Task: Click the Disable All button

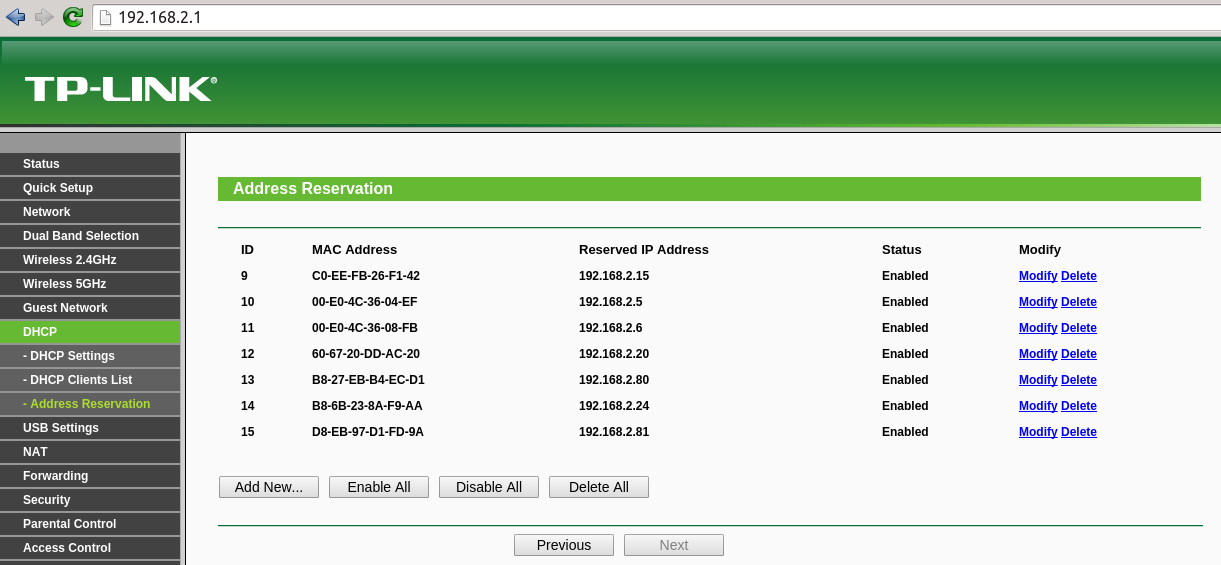Action: tap(489, 487)
